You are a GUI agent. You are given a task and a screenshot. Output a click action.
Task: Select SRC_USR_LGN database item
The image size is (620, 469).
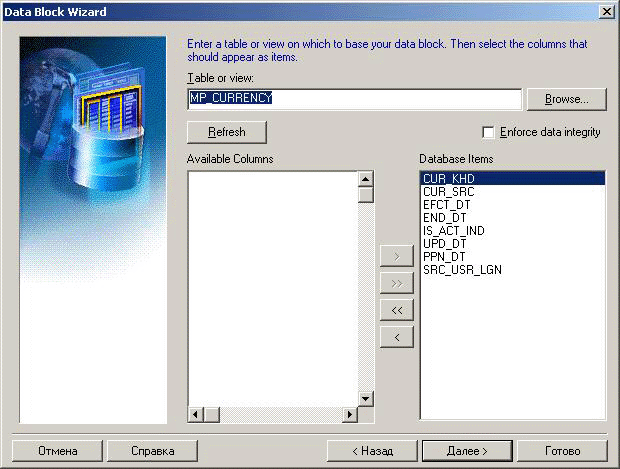coord(462,270)
